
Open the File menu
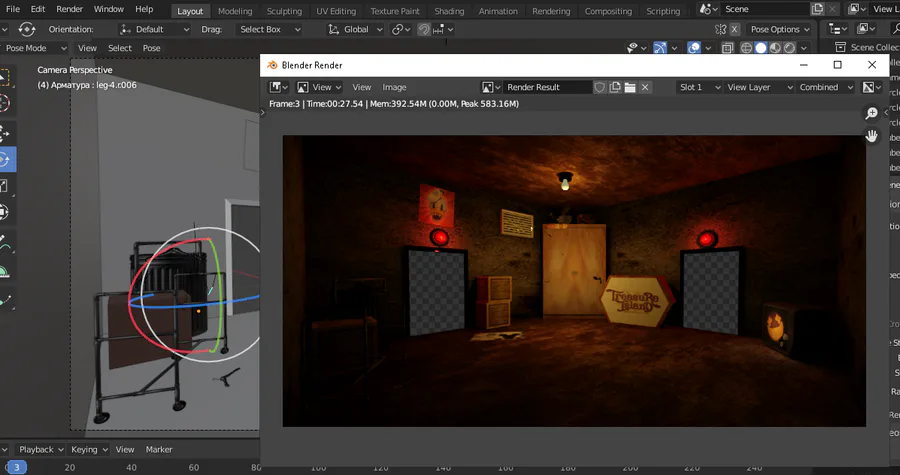tap(12, 9)
